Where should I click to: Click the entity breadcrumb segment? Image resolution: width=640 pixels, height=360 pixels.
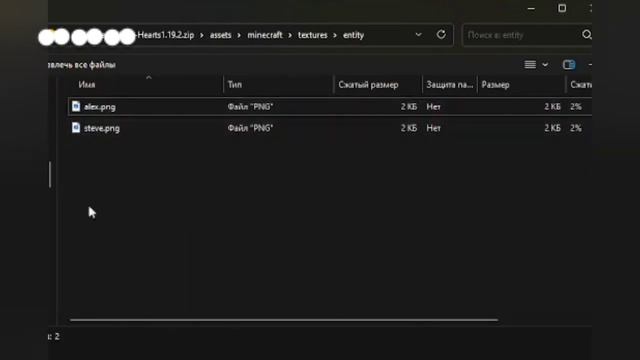tap(353, 35)
